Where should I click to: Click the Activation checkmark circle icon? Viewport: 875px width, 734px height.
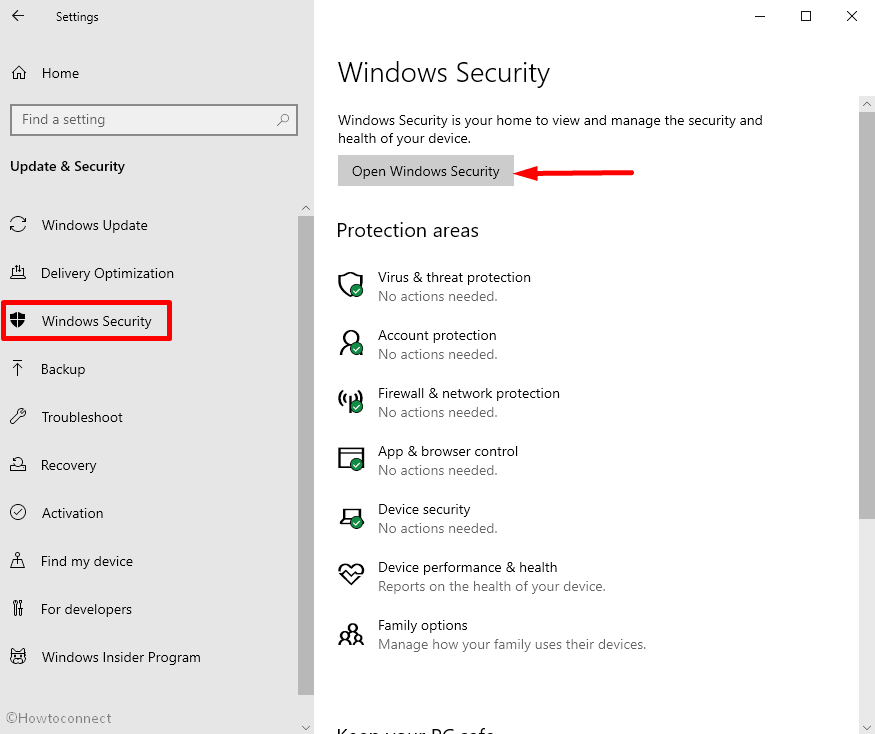click(x=18, y=512)
